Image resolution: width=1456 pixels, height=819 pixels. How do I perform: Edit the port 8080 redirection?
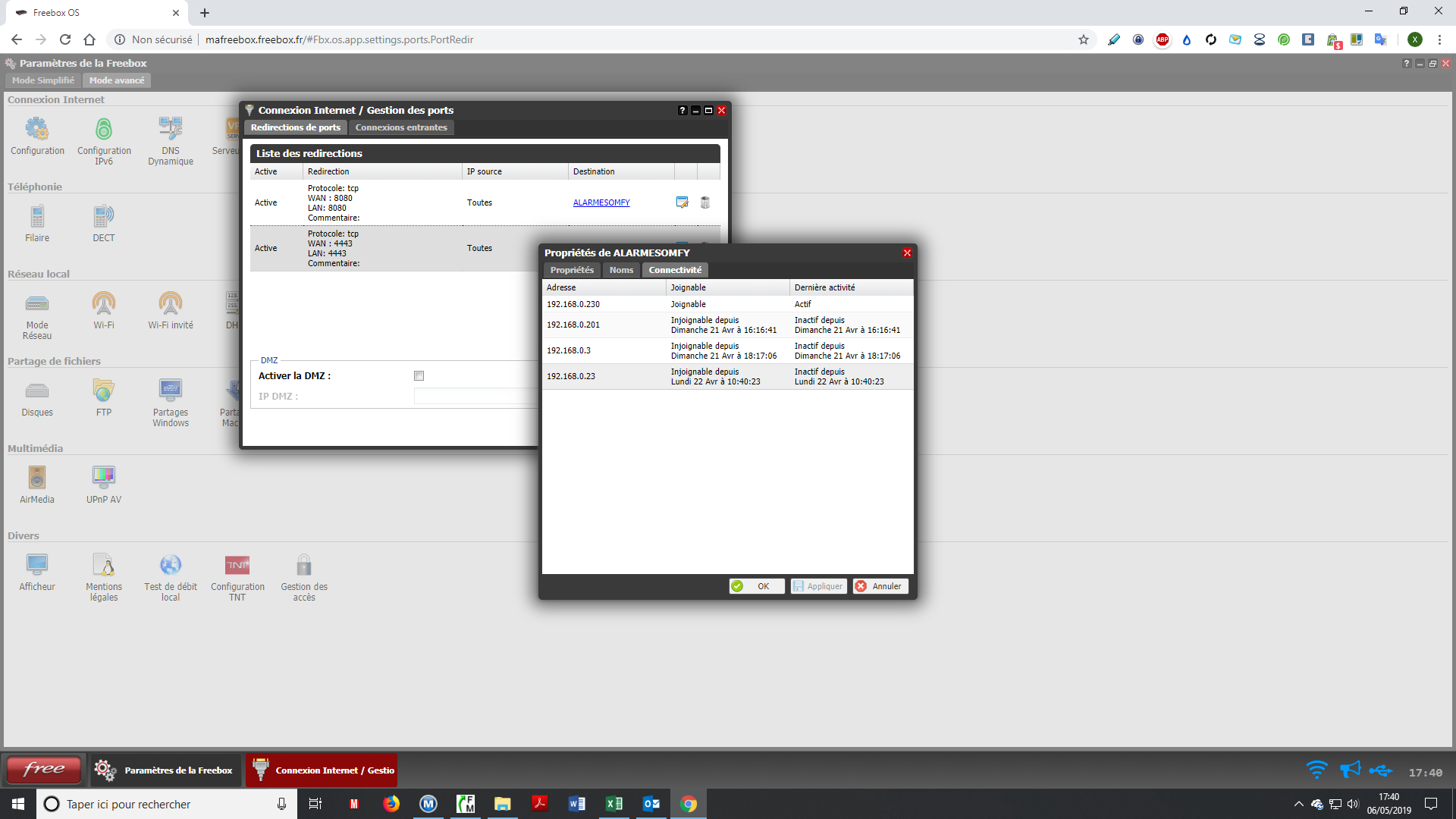(682, 202)
